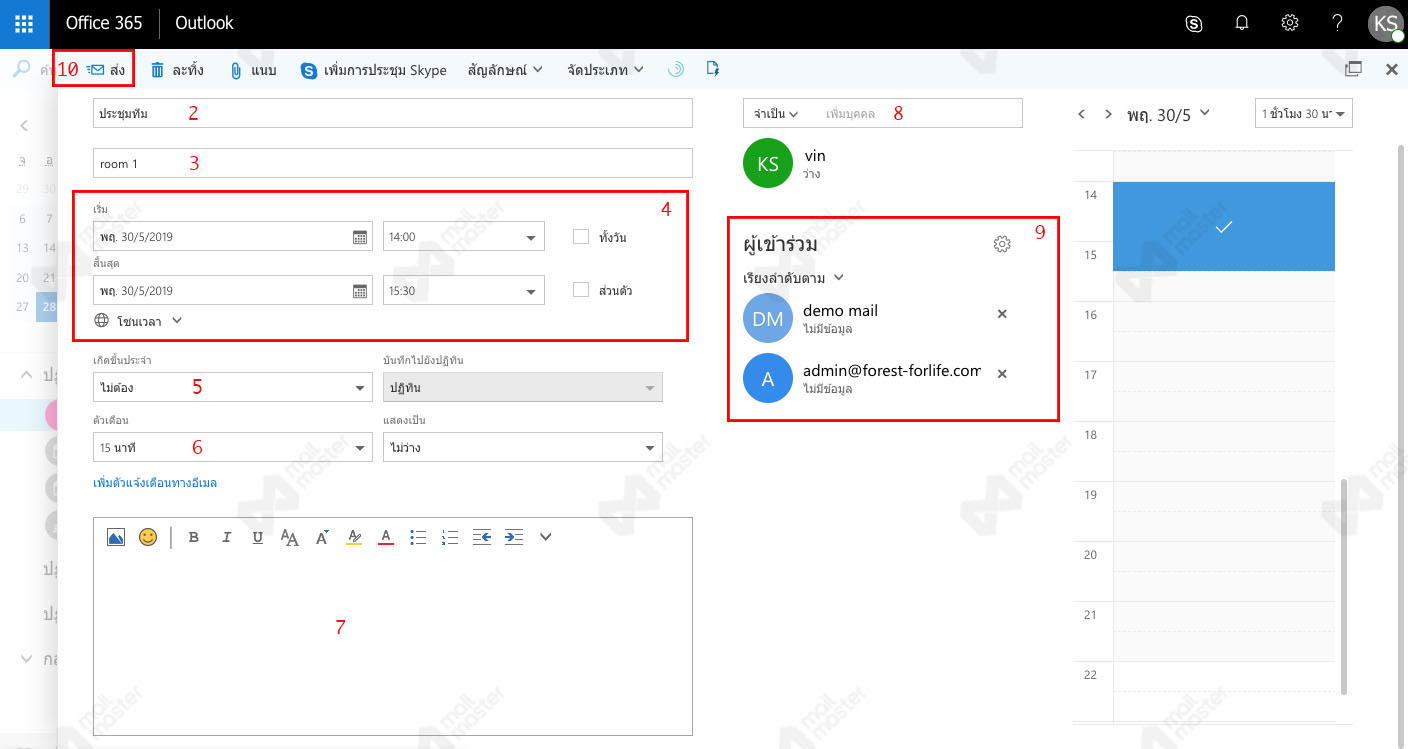Viewport: 1408px width, 749px height.
Task: Enable the ทั้งวัน all-day checkbox
Action: tap(580, 237)
